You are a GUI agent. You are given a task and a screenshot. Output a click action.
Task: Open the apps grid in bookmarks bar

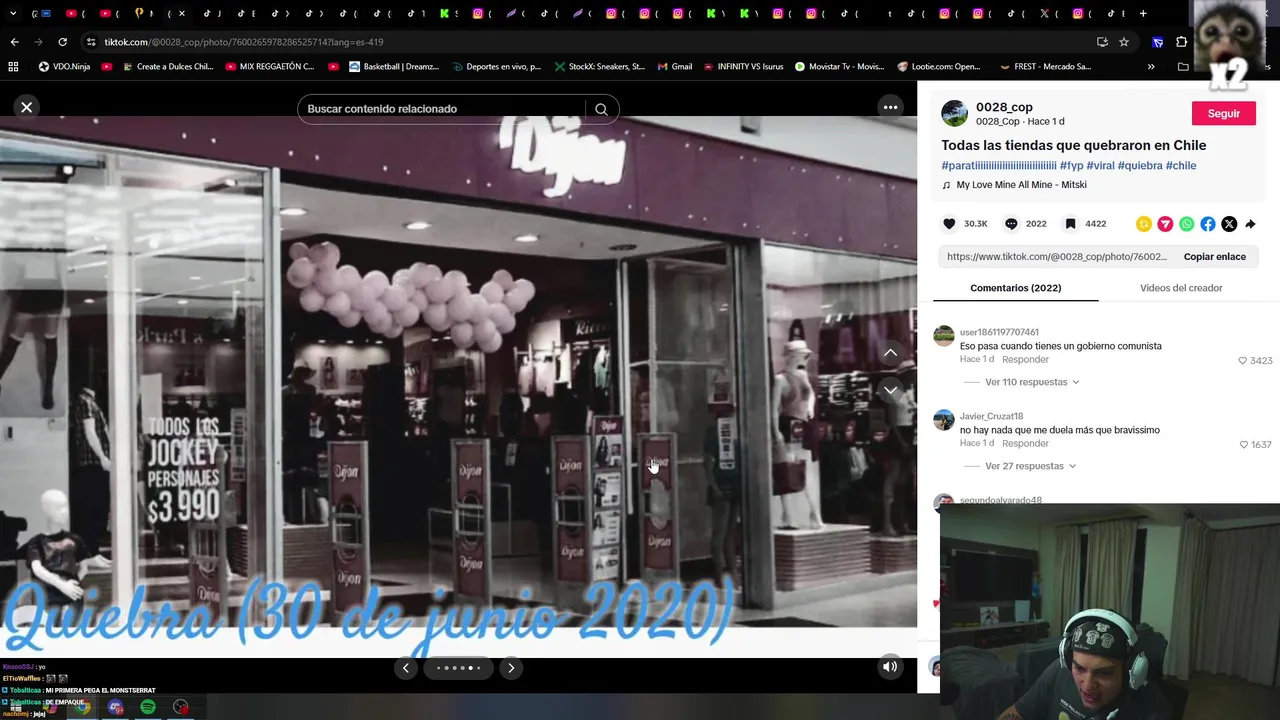point(13,67)
